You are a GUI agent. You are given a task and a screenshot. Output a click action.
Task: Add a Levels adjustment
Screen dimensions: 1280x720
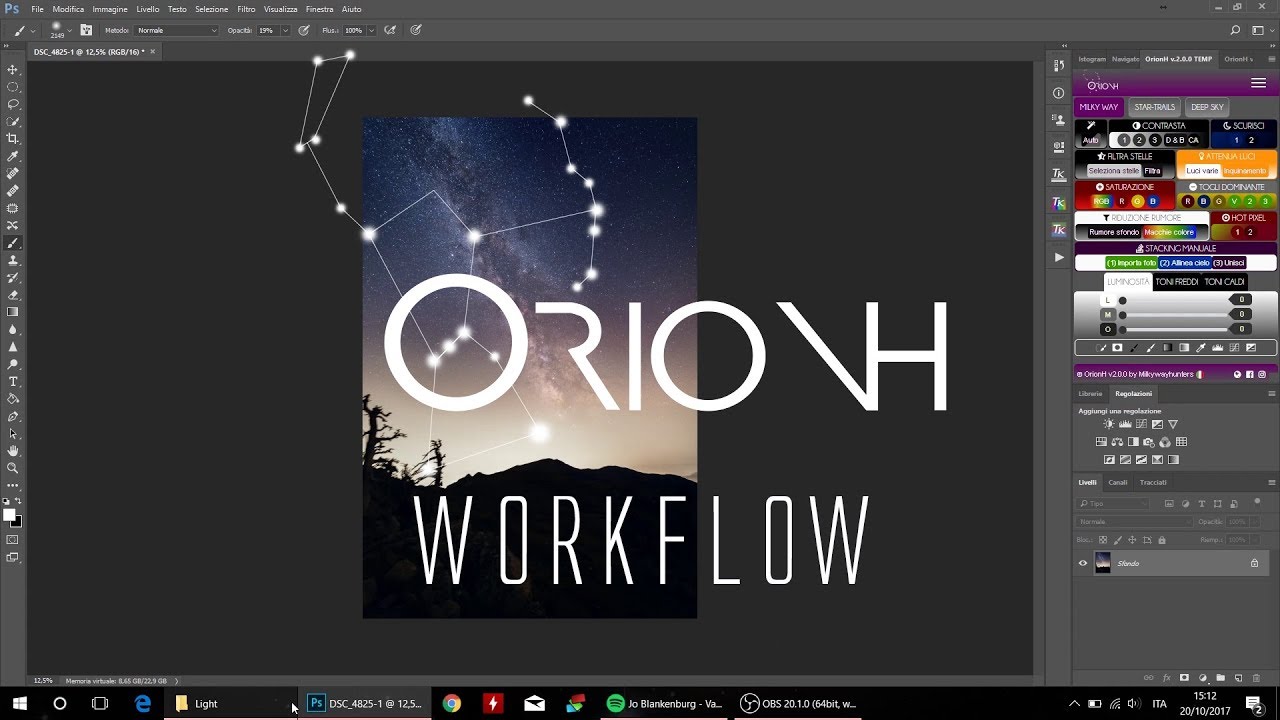1124,424
